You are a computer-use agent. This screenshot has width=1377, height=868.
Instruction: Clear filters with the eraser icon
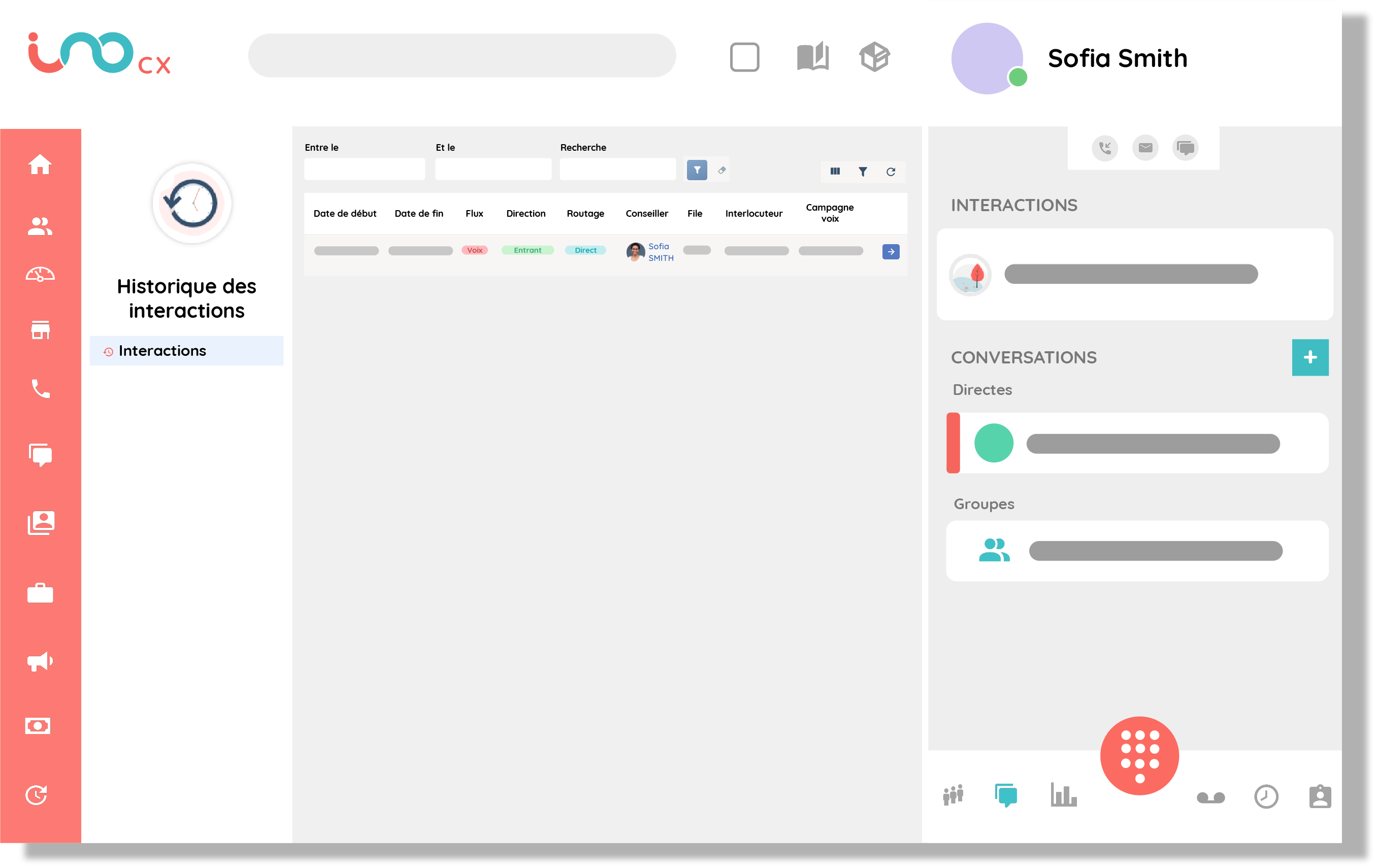tap(722, 170)
